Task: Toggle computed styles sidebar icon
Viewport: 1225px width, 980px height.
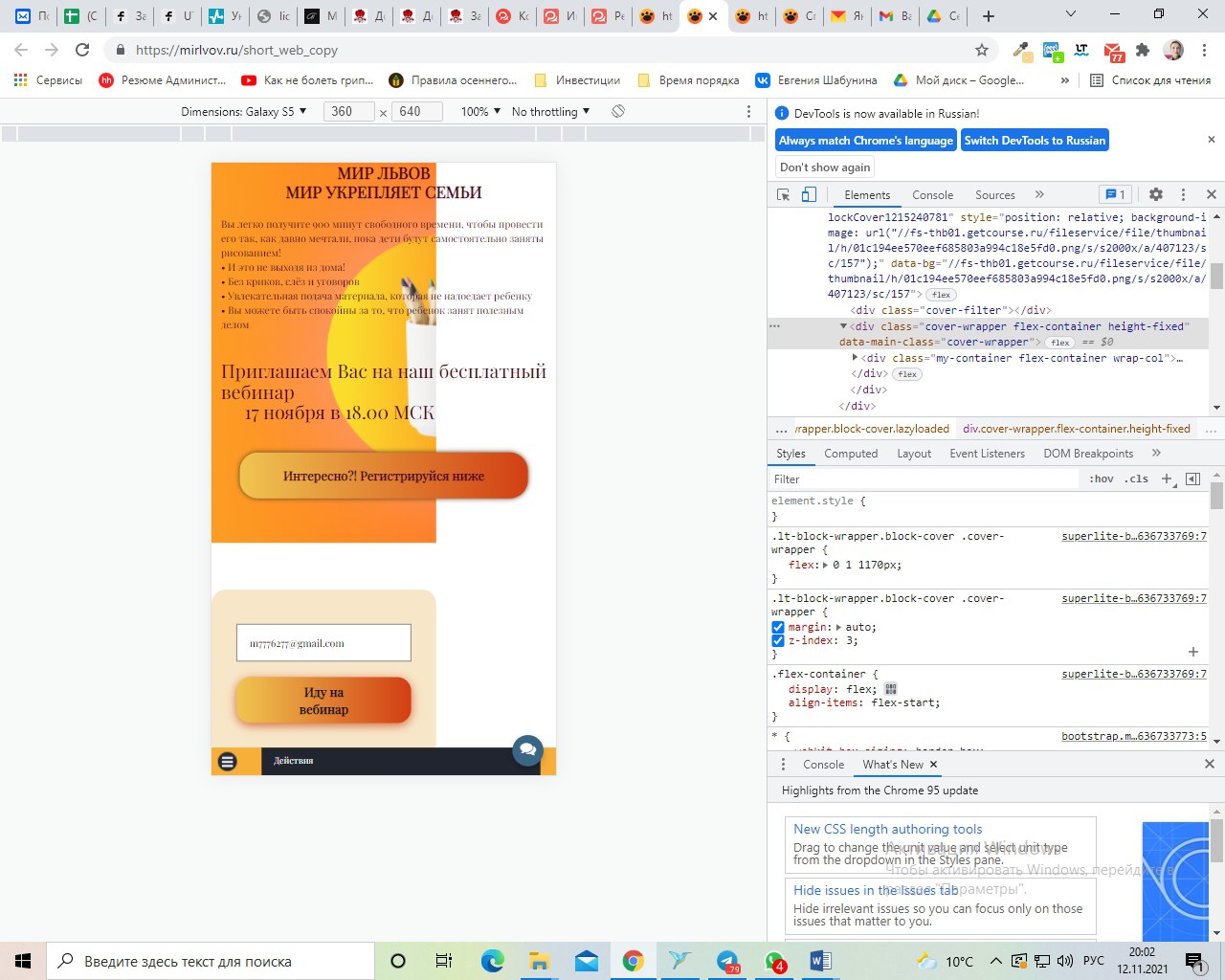Action: [1192, 479]
